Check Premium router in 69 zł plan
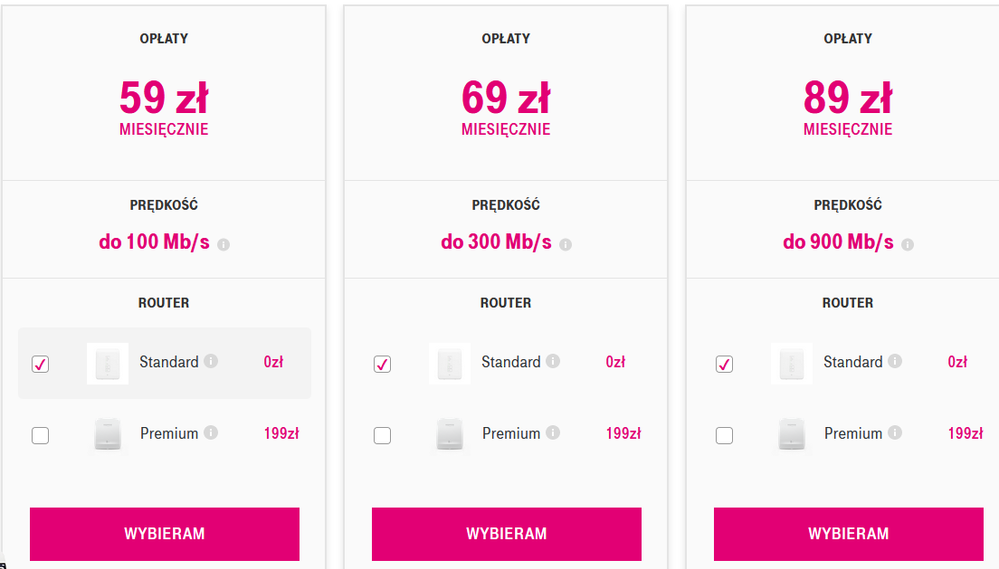Viewport: 999px width, 569px height. [382, 435]
